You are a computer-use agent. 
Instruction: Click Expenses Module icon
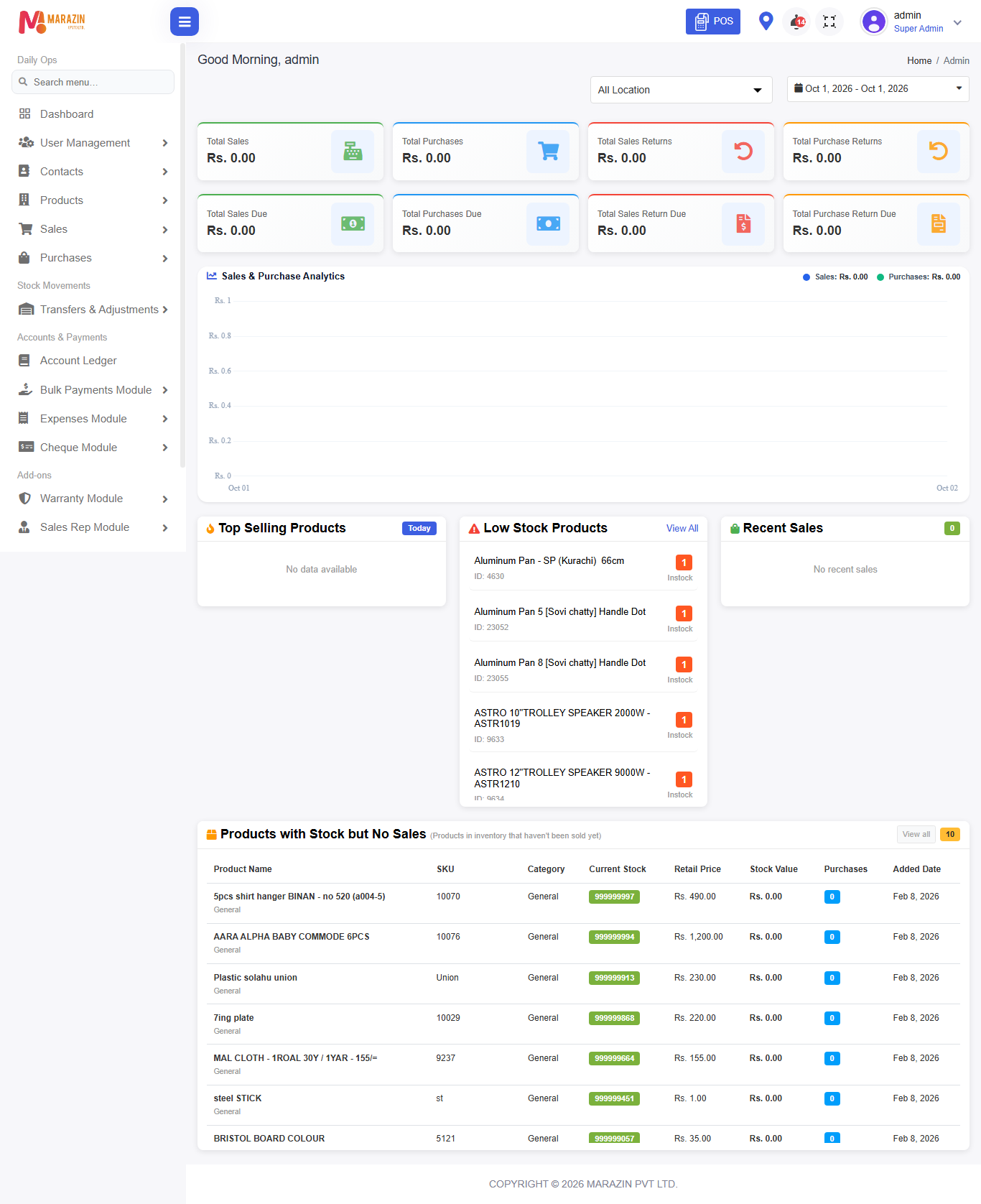pos(24,418)
